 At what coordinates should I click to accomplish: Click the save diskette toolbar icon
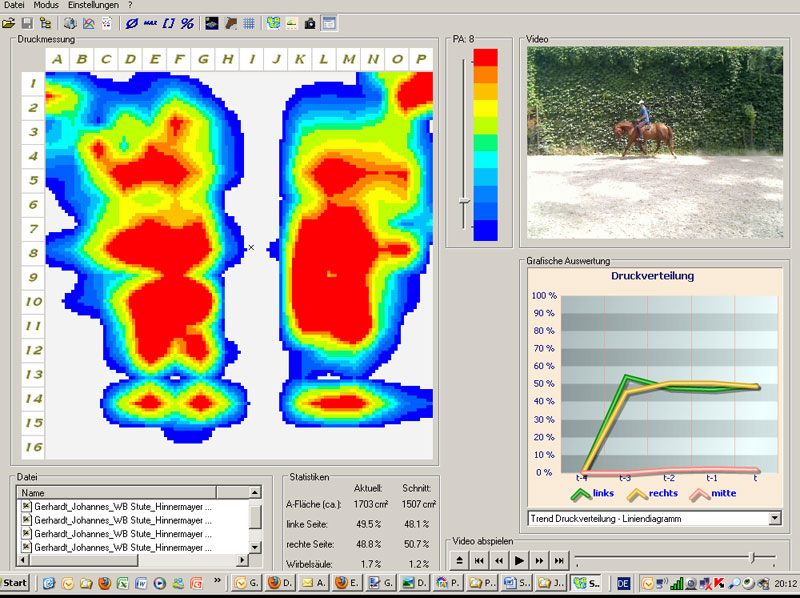(27, 22)
